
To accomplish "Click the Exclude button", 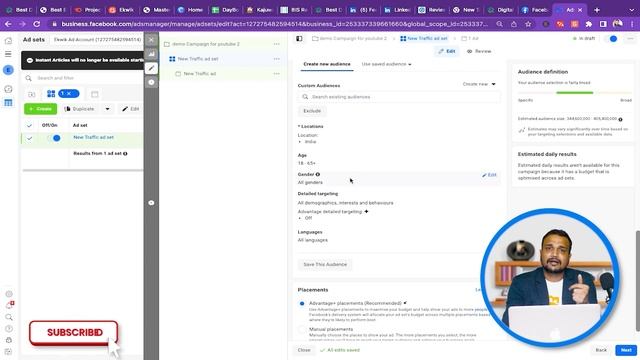I will (x=312, y=111).
